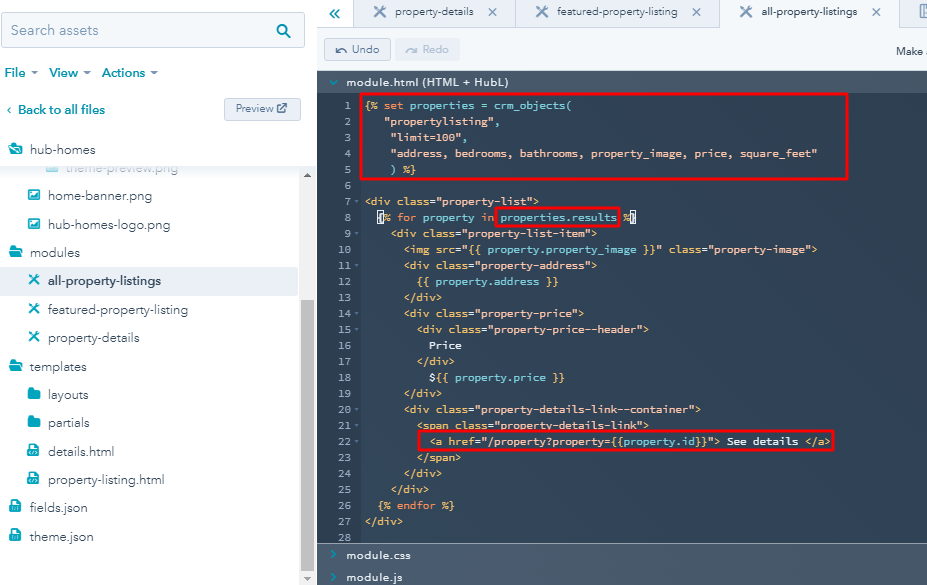Image resolution: width=927 pixels, height=585 pixels.
Task: Close the all-property-listings tab
Action: (x=876, y=12)
